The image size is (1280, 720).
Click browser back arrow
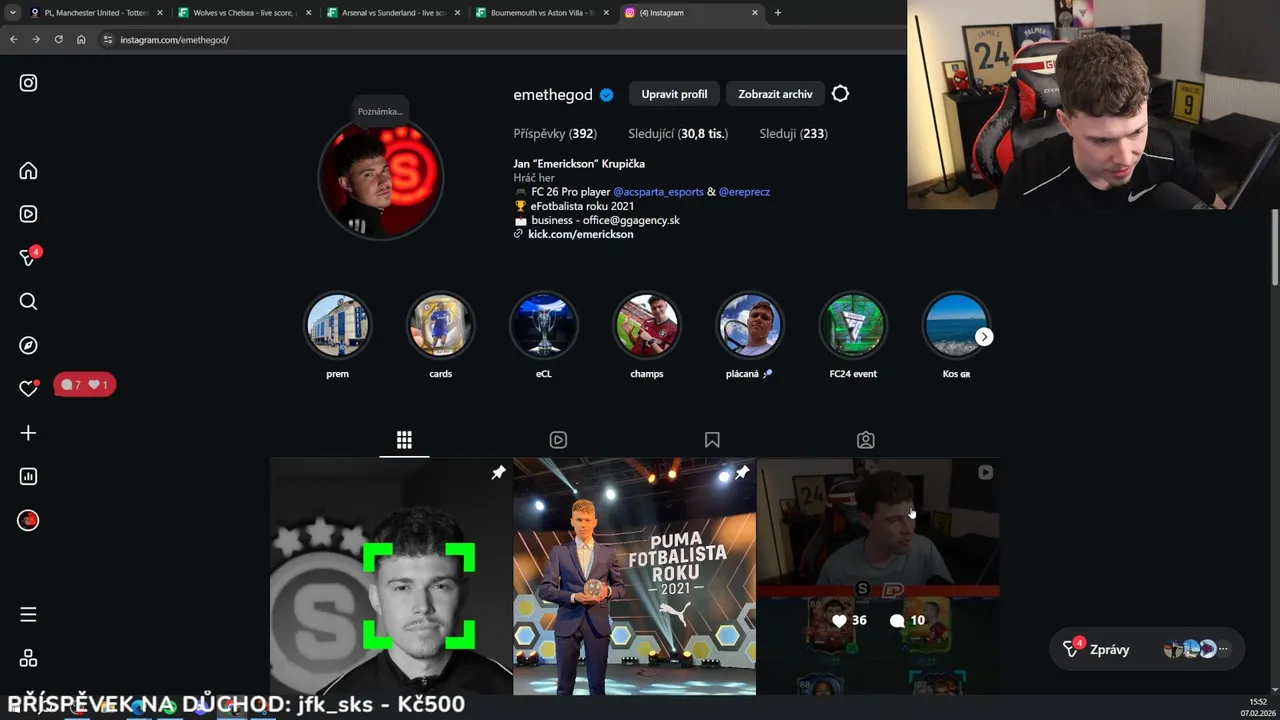pos(14,39)
